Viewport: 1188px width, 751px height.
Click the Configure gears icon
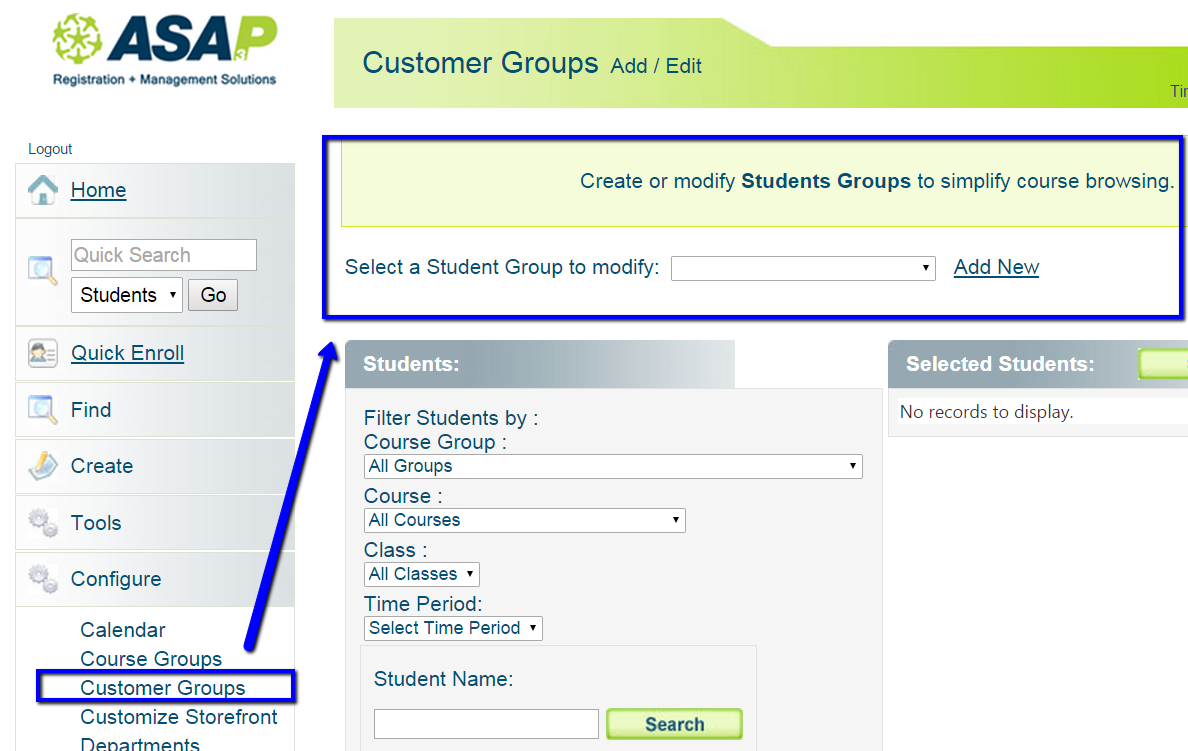pos(43,579)
